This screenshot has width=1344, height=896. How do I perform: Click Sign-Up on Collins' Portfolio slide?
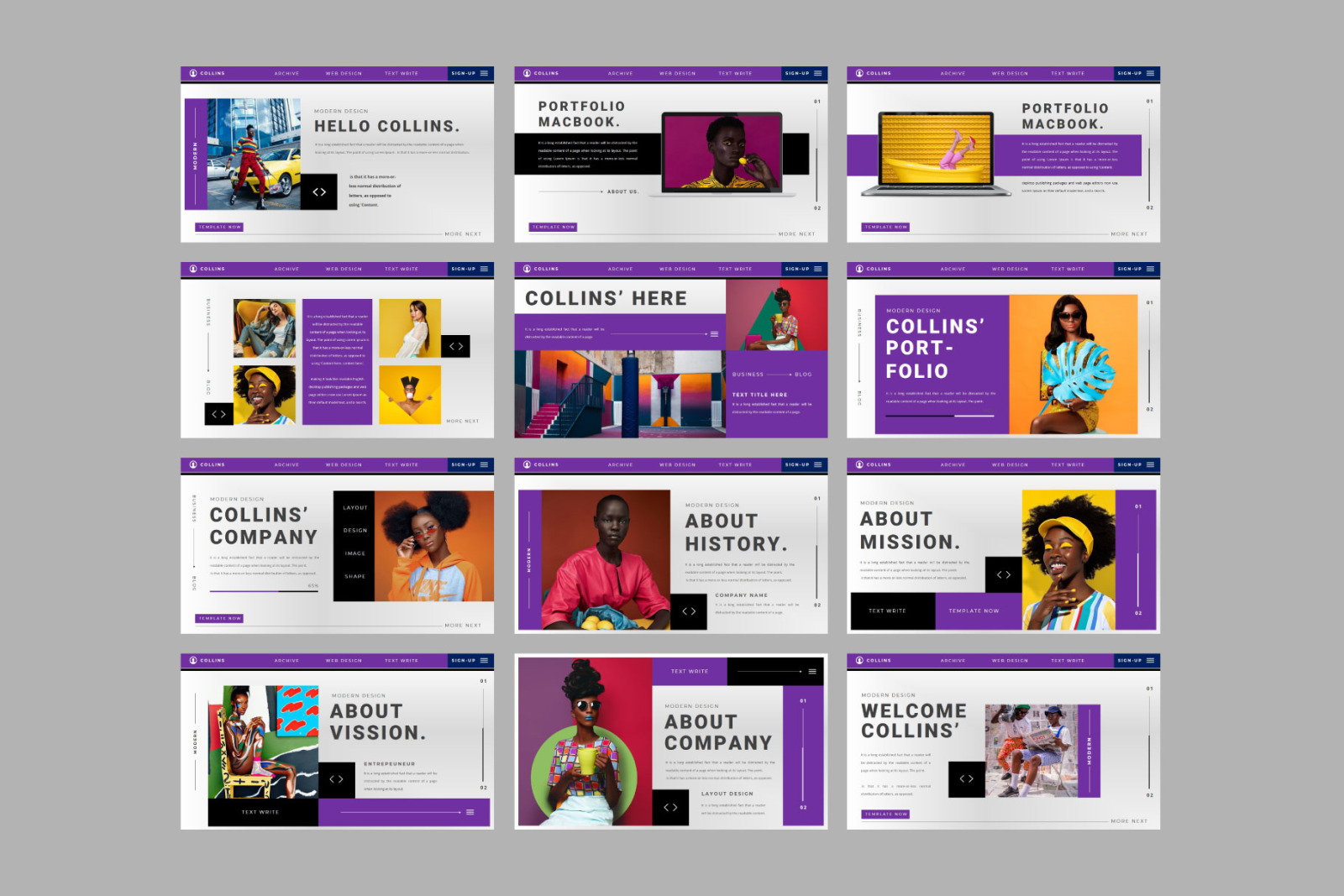point(1129,270)
